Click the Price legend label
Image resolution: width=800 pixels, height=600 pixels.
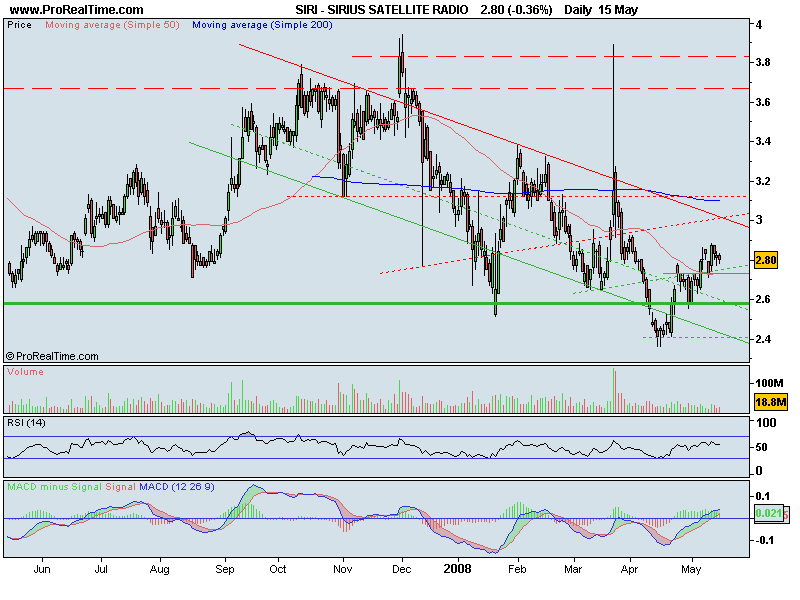(x=19, y=24)
